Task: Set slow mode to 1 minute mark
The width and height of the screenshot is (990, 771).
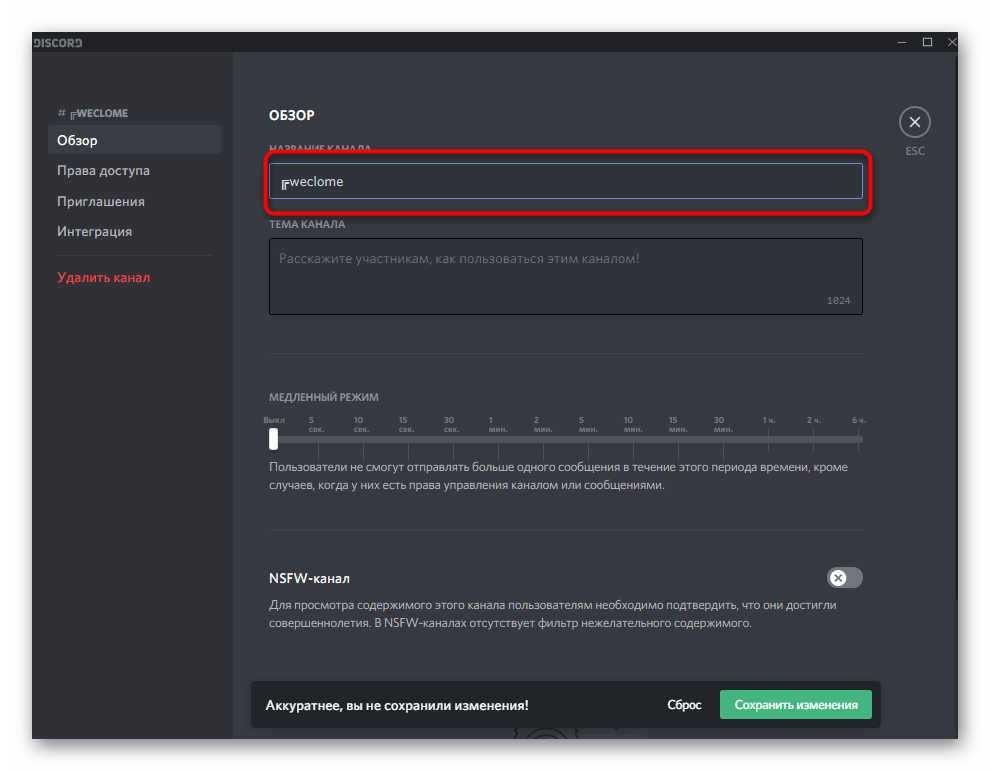Action: (491, 439)
